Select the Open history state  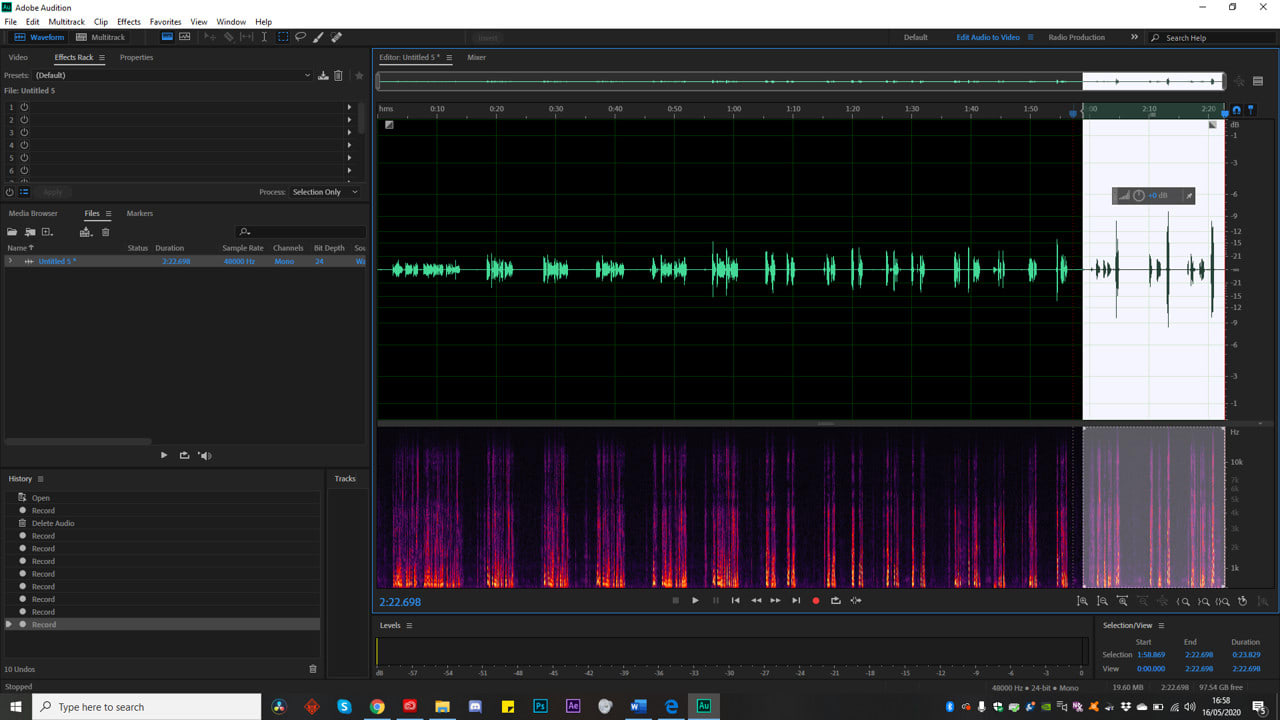click(40, 498)
